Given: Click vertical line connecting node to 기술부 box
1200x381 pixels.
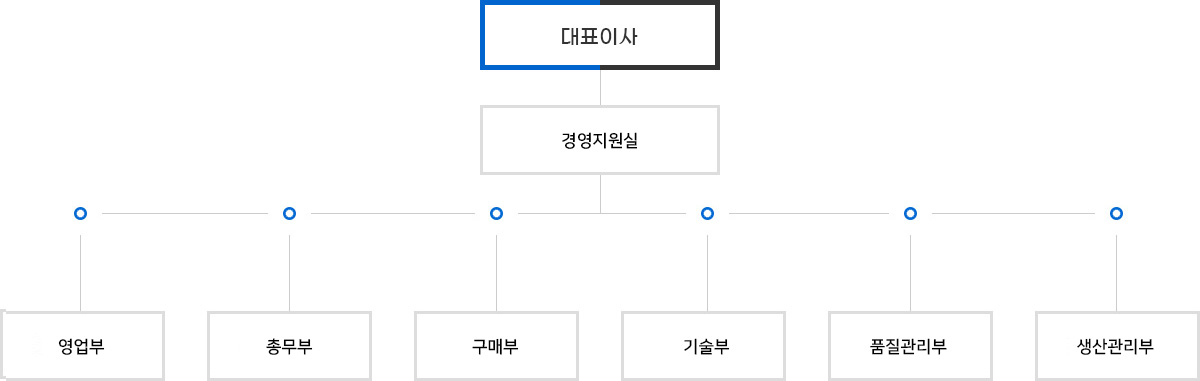Looking at the screenshot, I should [707, 273].
